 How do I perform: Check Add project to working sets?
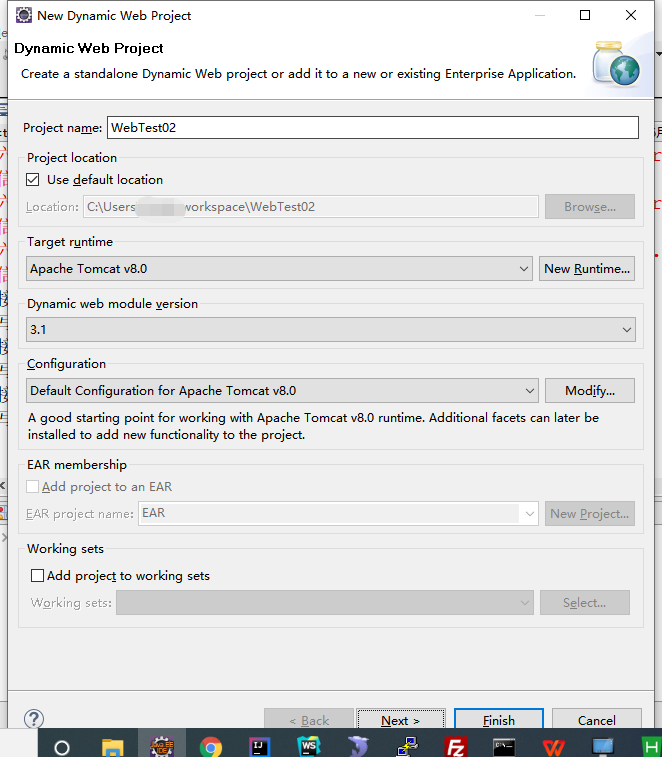pyautogui.click(x=37, y=575)
